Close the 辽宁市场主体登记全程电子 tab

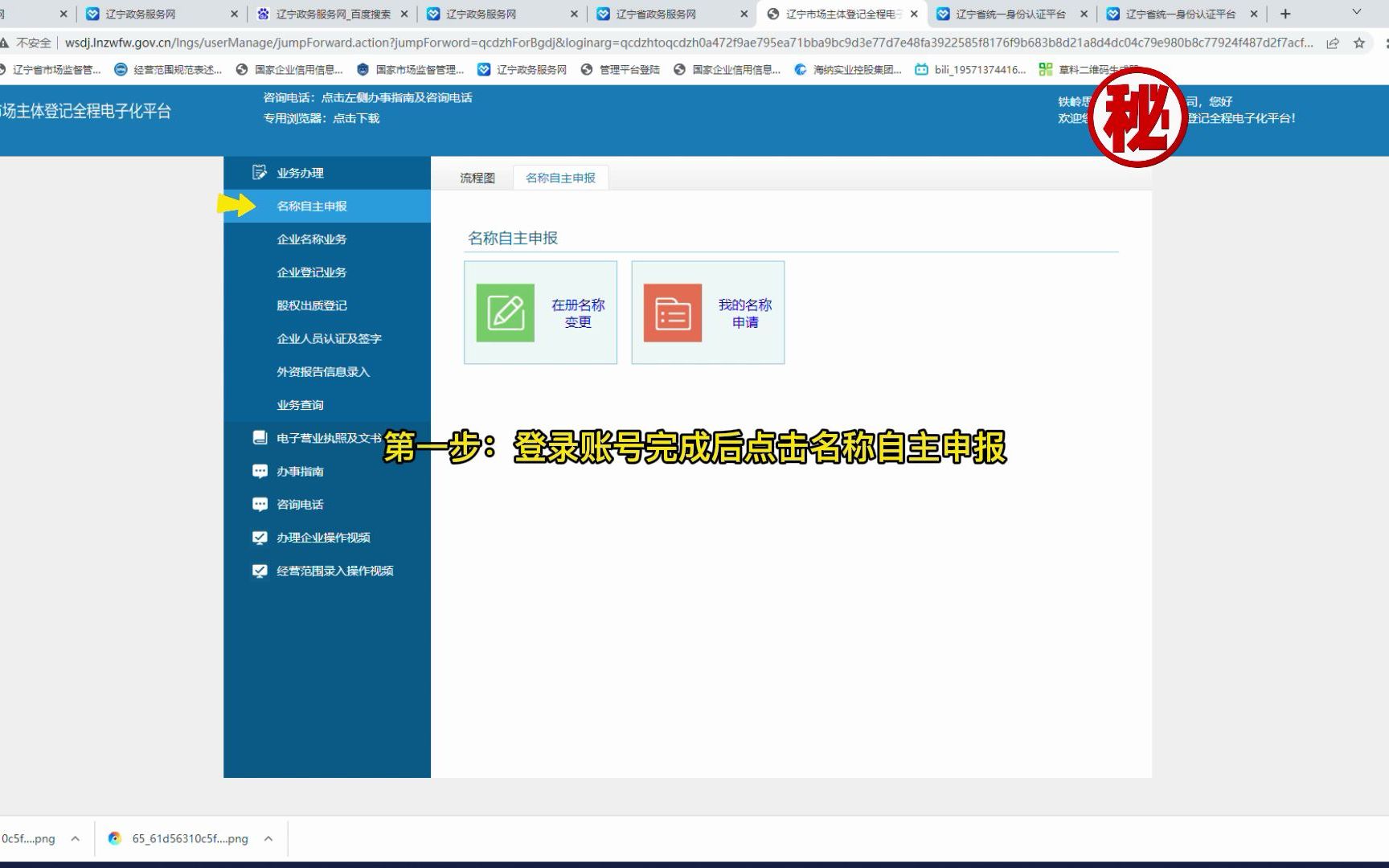point(914,14)
